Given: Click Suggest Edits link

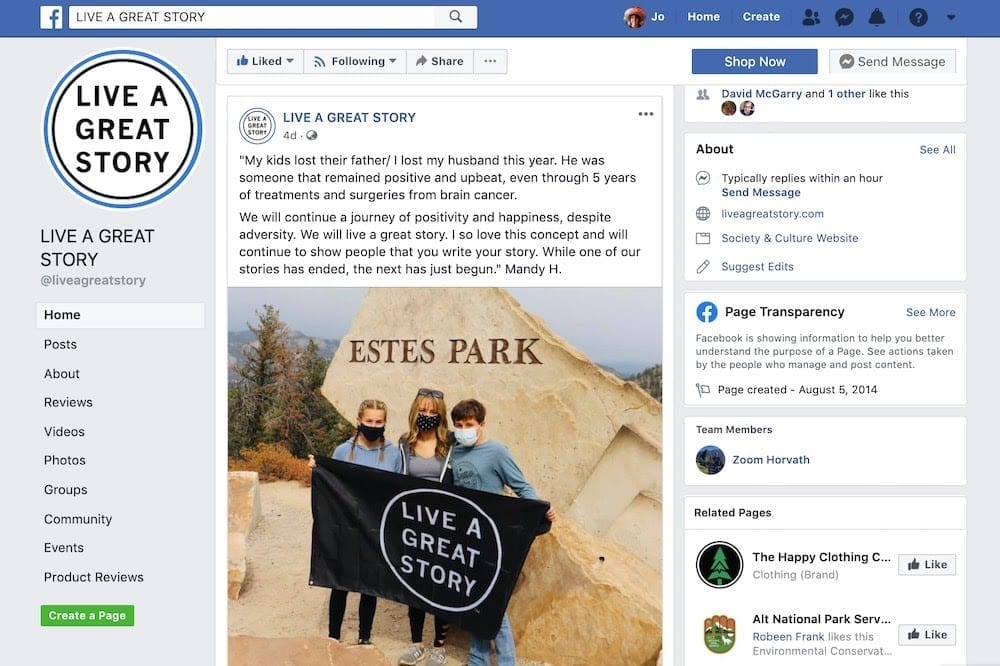Looking at the screenshot, I should click(757, 267).
